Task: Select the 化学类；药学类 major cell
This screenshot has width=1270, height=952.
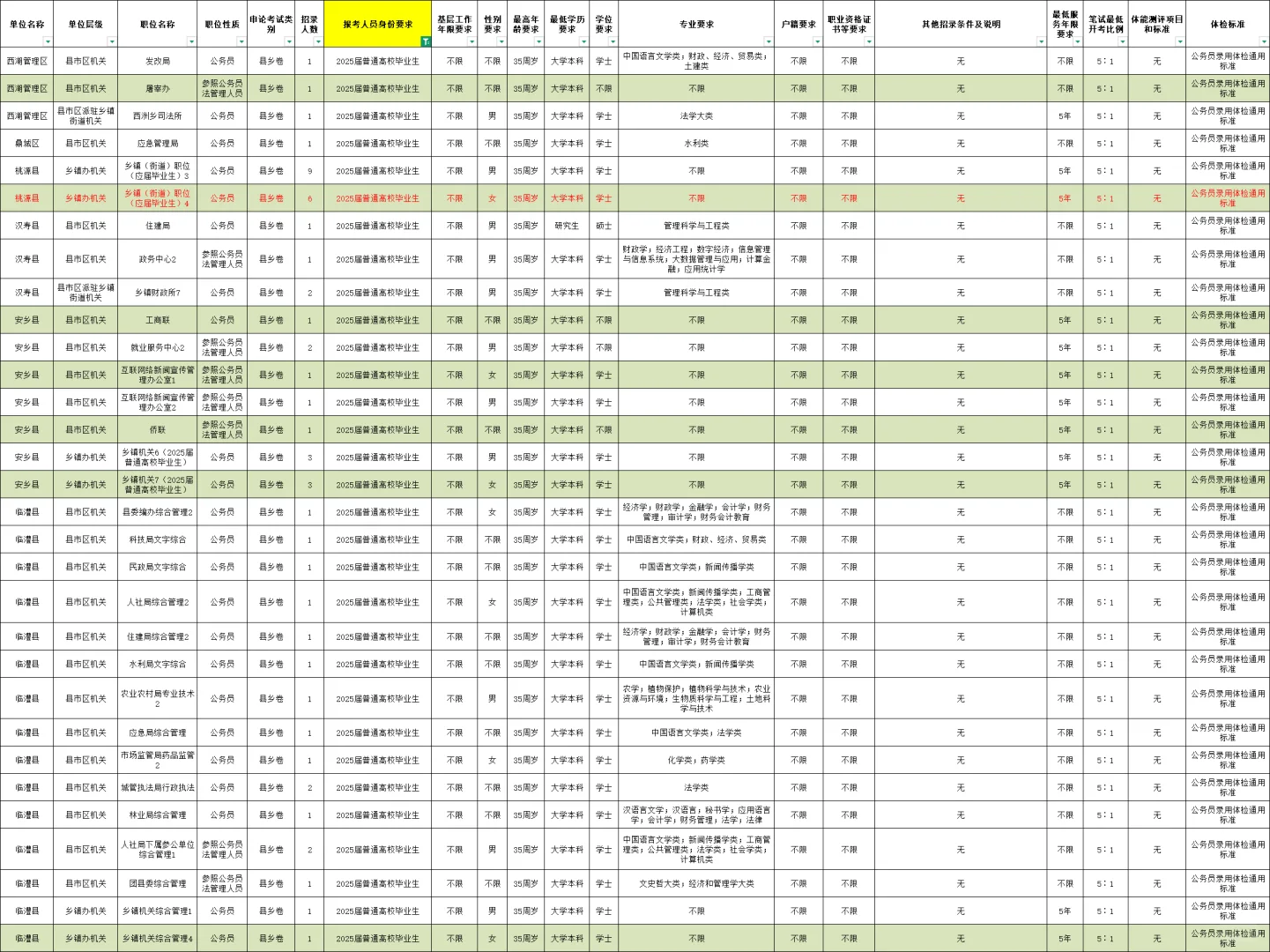Action: click(696, 760)
